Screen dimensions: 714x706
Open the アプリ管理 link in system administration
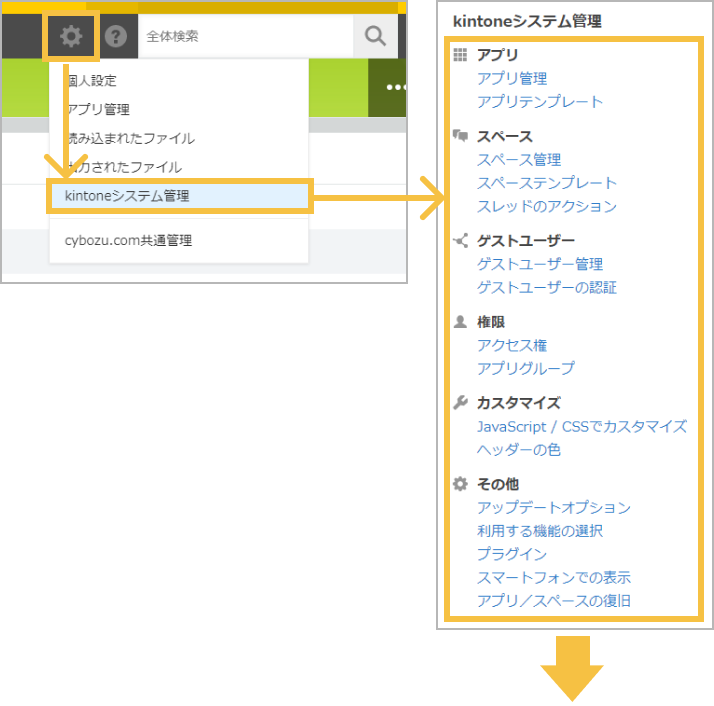512,78
